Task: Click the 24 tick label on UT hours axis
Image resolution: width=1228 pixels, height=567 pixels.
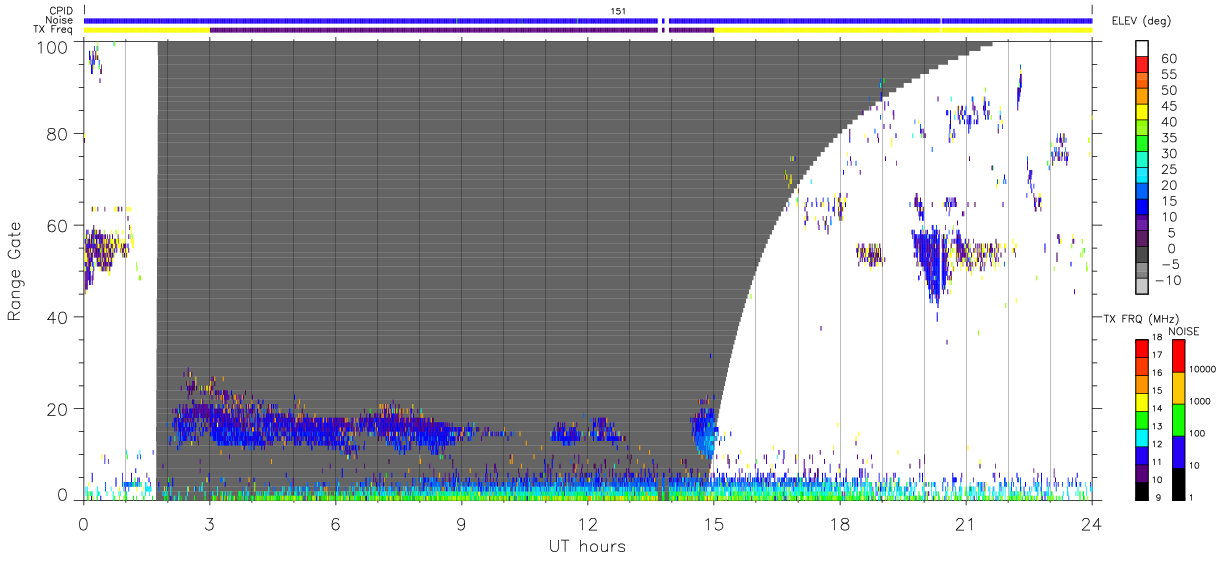Action: 1091,523
